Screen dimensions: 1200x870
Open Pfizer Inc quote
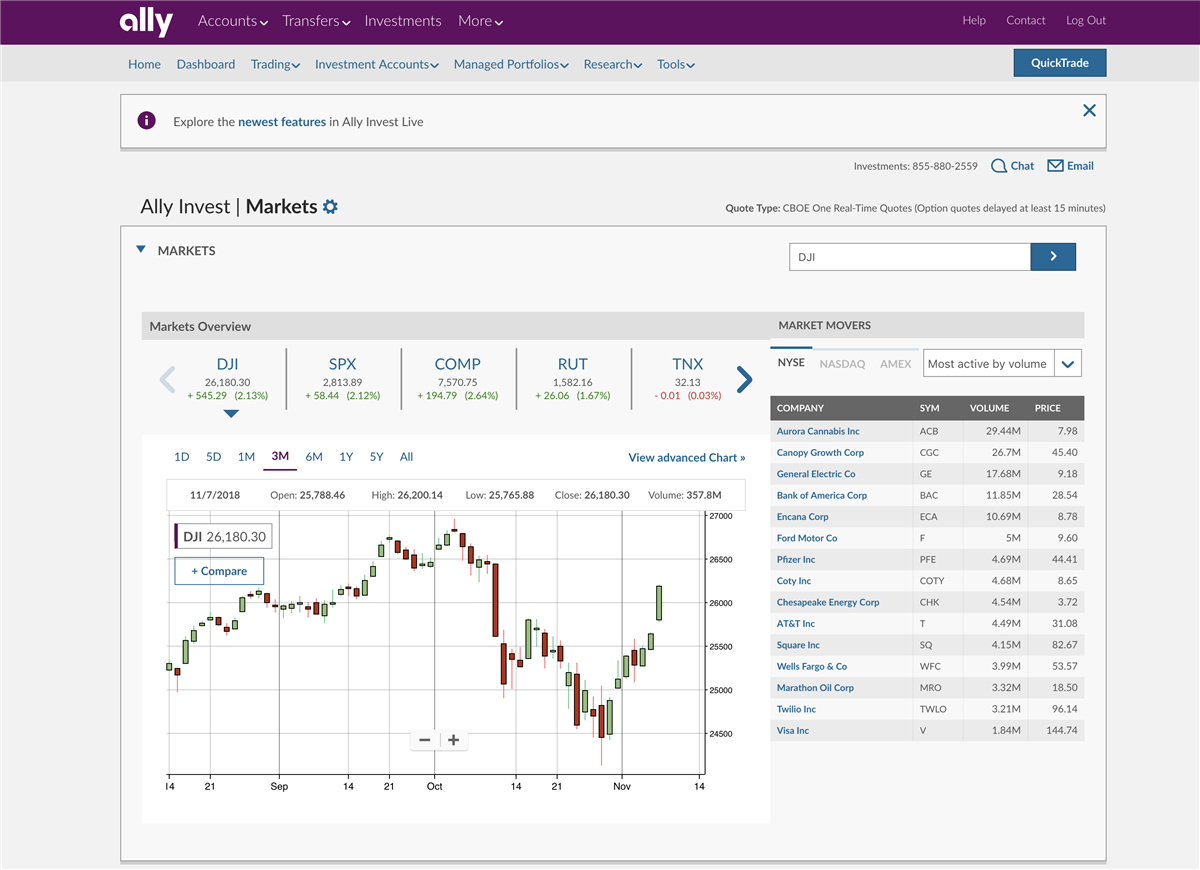click(x=796, y=560)
